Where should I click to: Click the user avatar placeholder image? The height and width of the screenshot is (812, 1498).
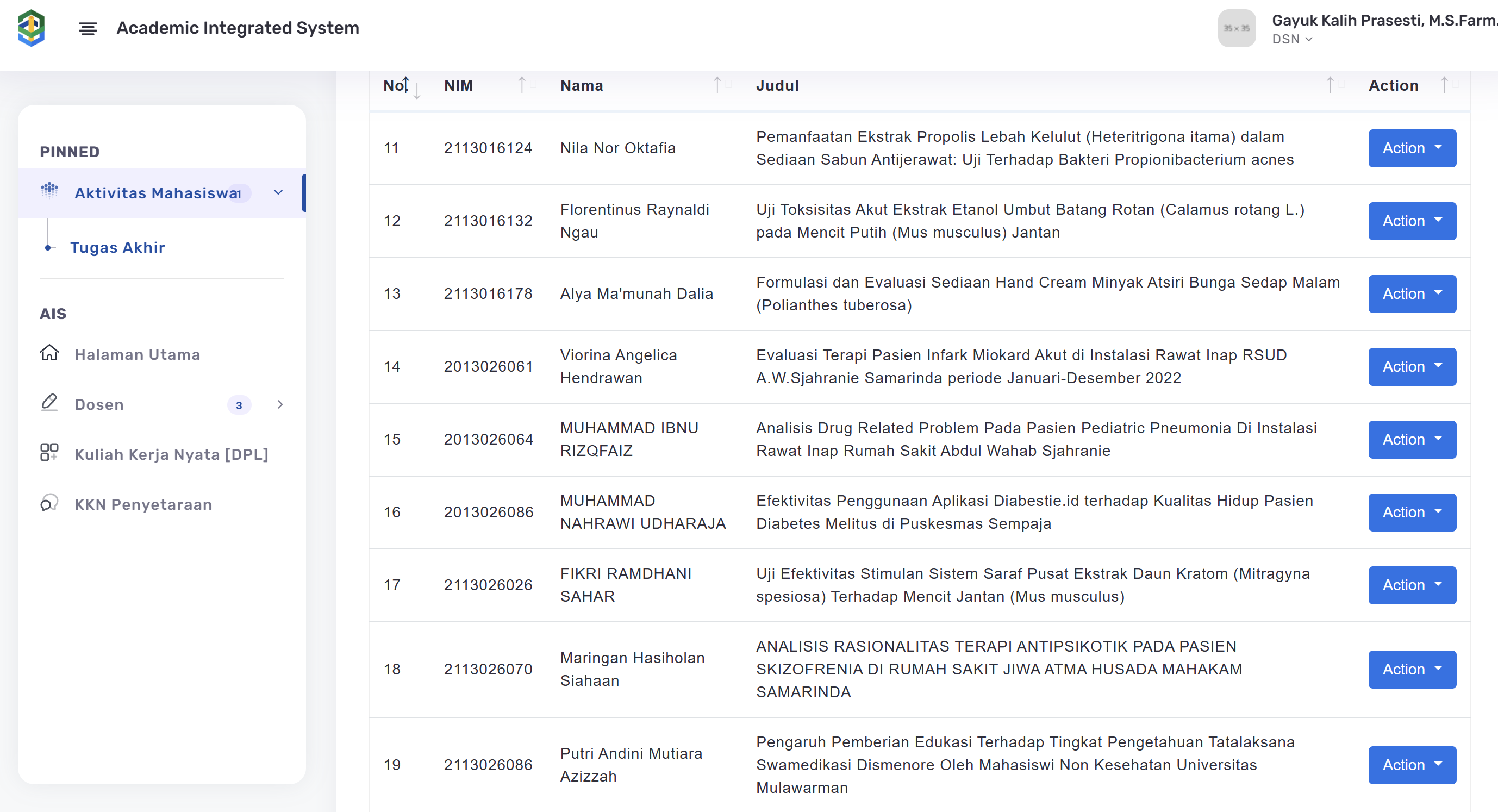(x=1237, y=28)
